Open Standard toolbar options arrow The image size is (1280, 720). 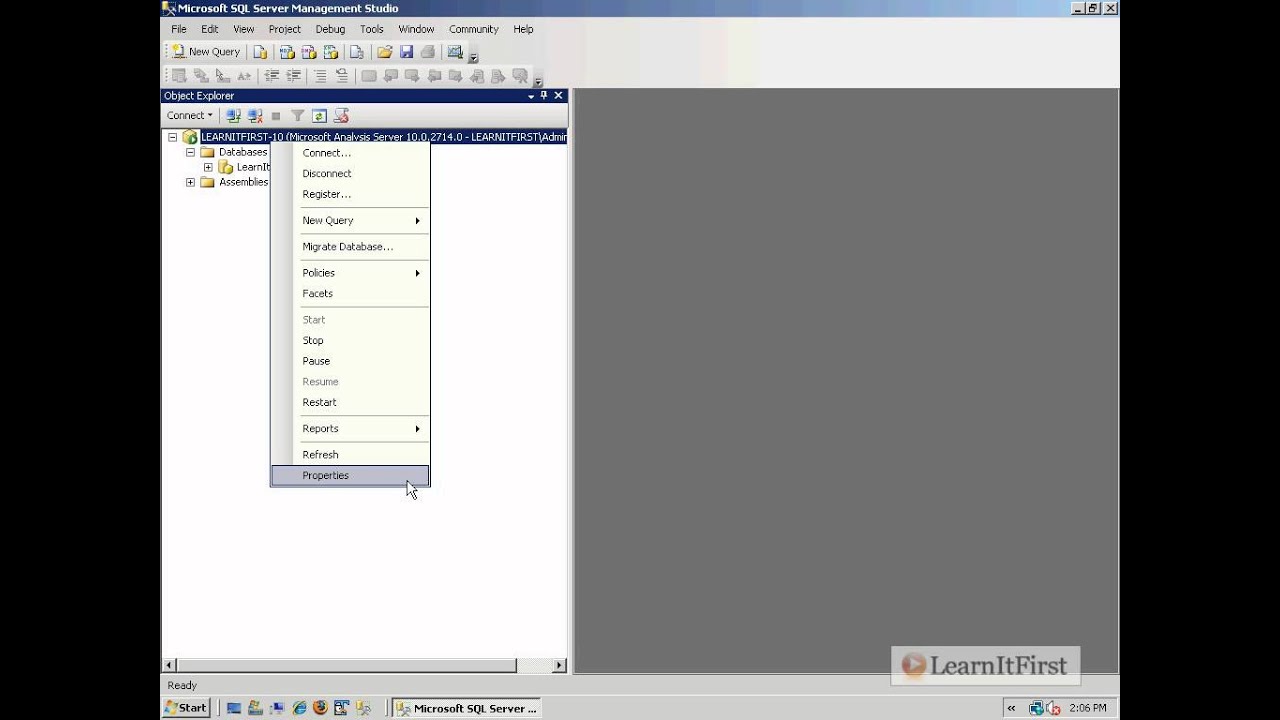coord(473,56)
